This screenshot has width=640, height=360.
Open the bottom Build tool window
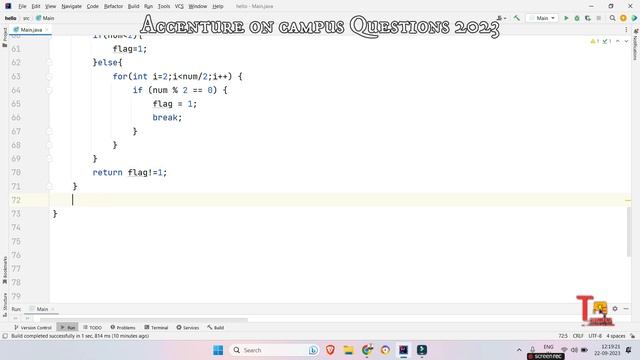pyautogui.click(x=216, y=327)
